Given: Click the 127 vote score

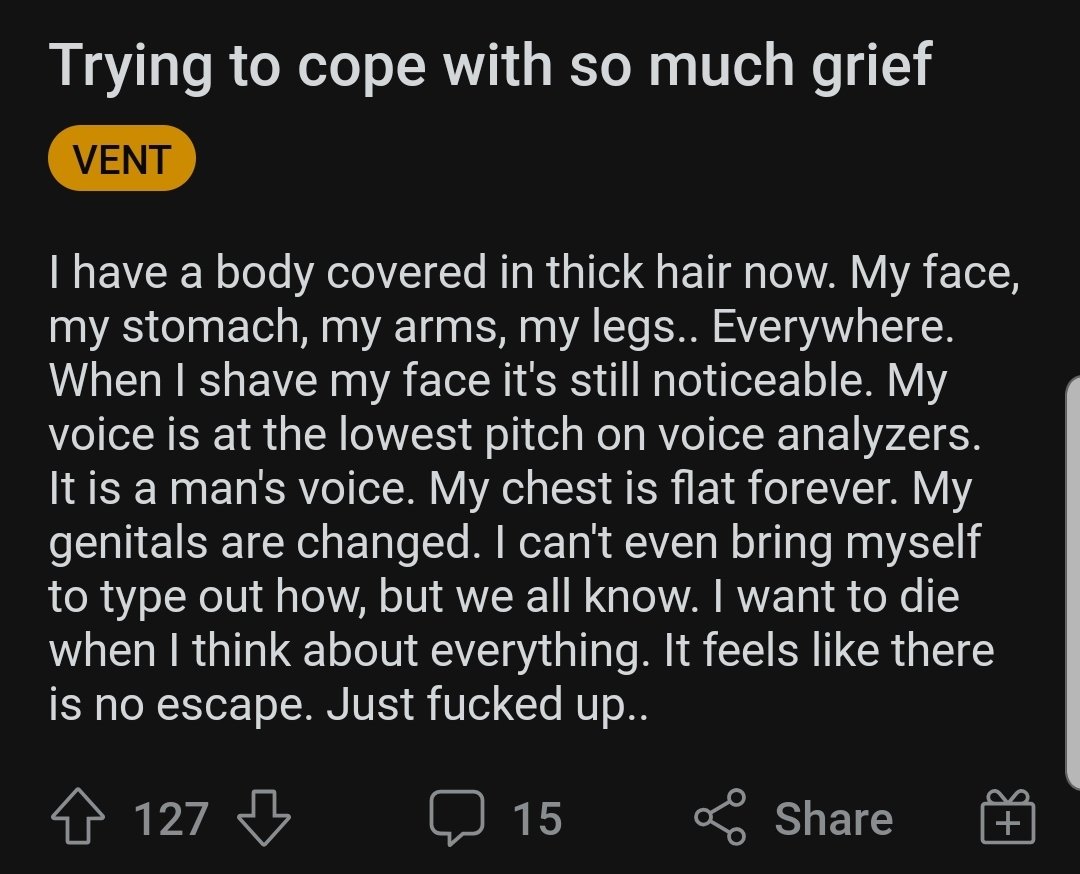Looking at the screenshot, I should (x=171, y=819).
